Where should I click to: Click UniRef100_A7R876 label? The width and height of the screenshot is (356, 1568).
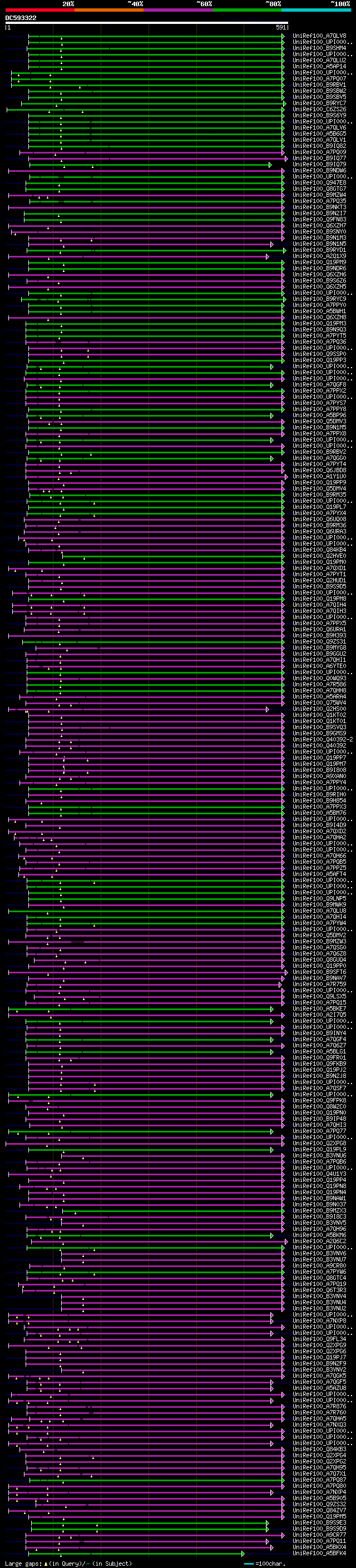pyautogui.click(x=319, y=1407)
